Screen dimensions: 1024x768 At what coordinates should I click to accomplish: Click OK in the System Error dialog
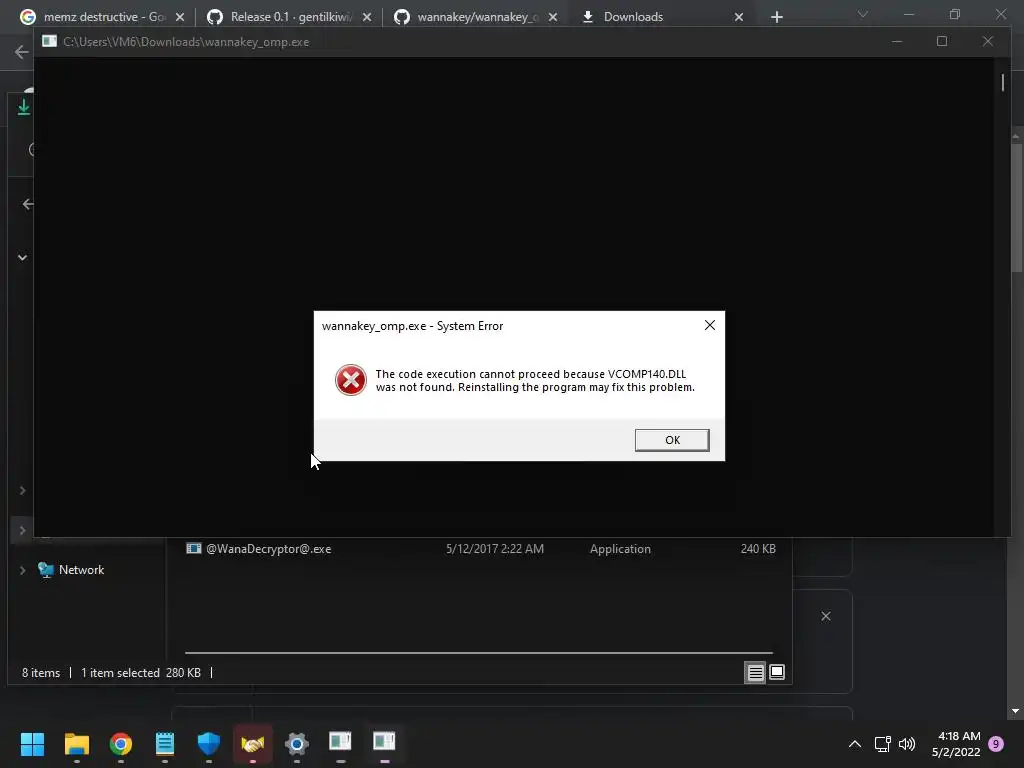(672, 440)
